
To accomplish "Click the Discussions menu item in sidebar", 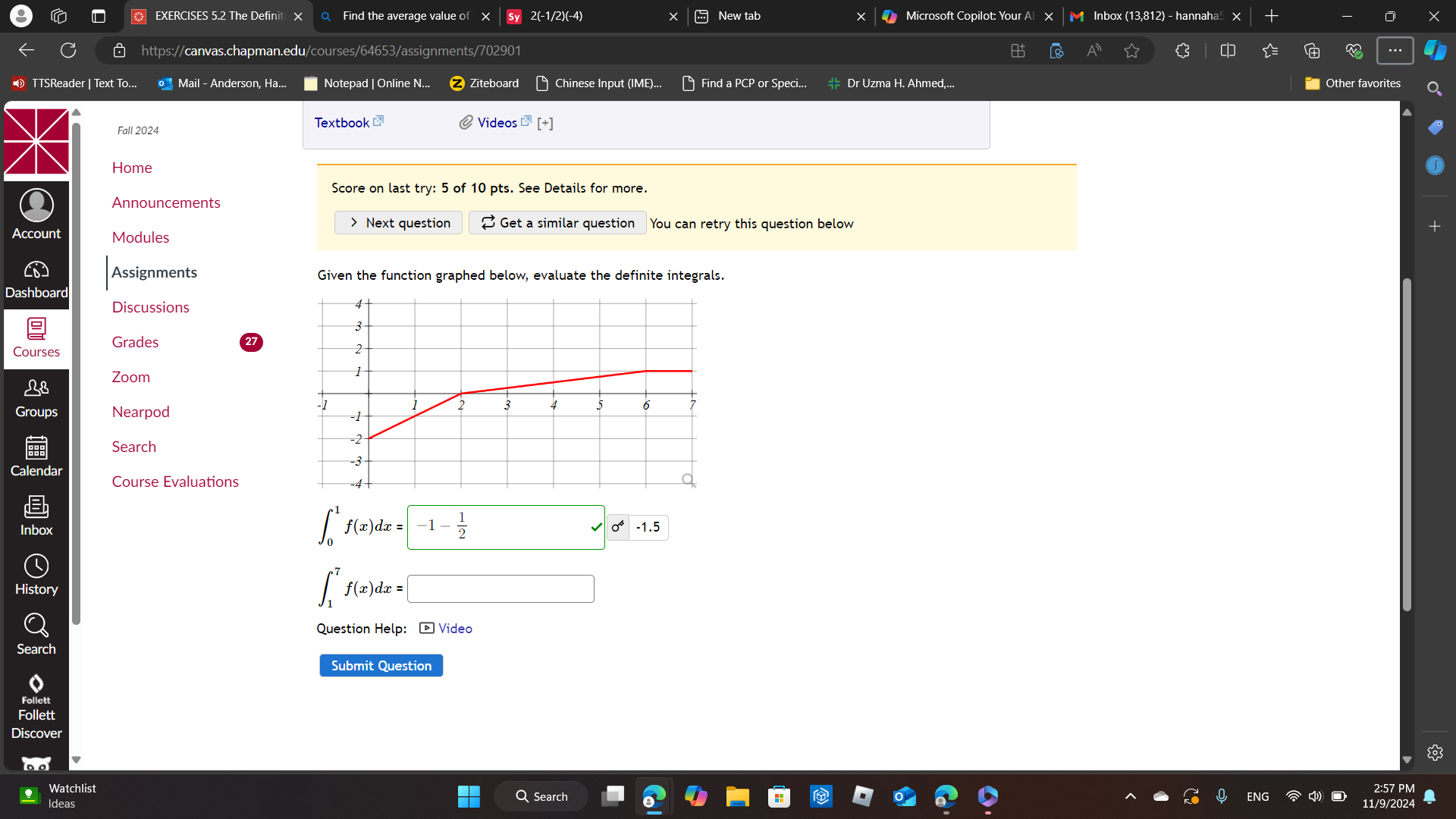I will (x=150, y=306).
